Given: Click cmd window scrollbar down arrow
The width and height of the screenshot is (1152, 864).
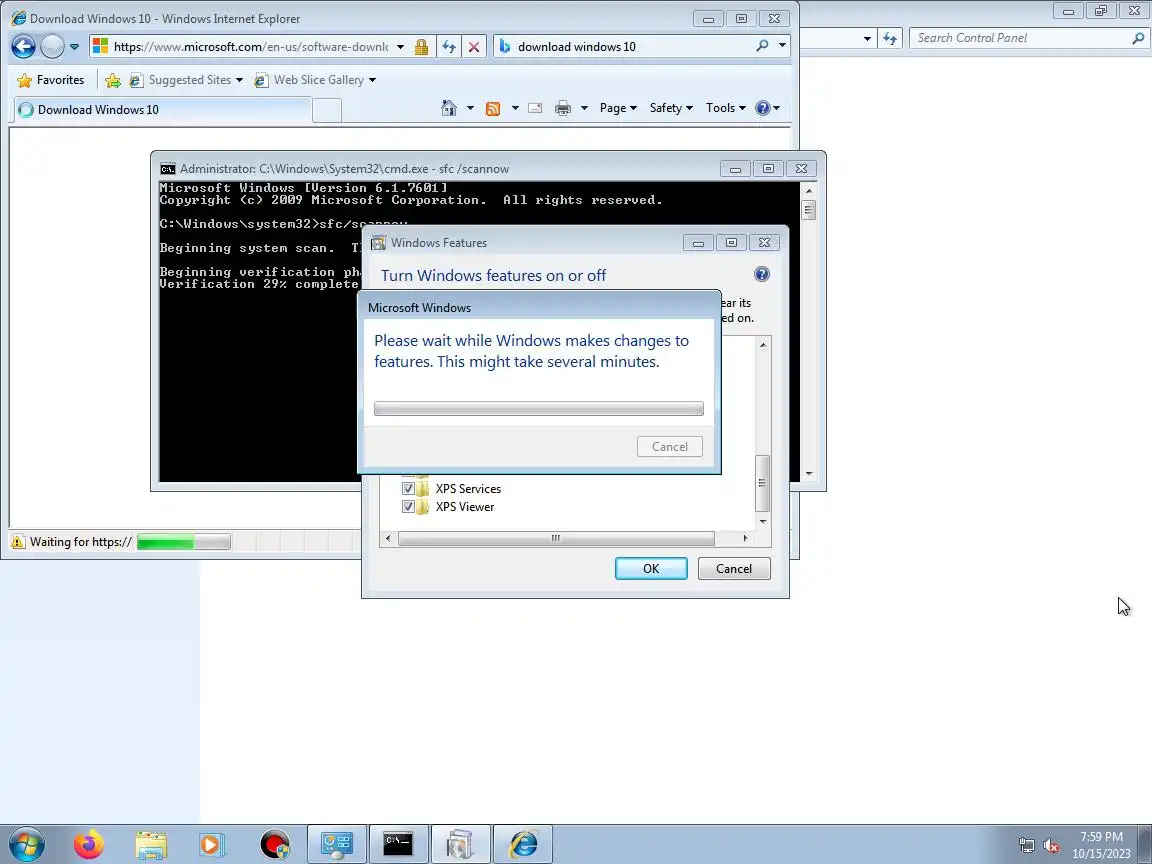Looking at the screenshot, I should 809,474.
